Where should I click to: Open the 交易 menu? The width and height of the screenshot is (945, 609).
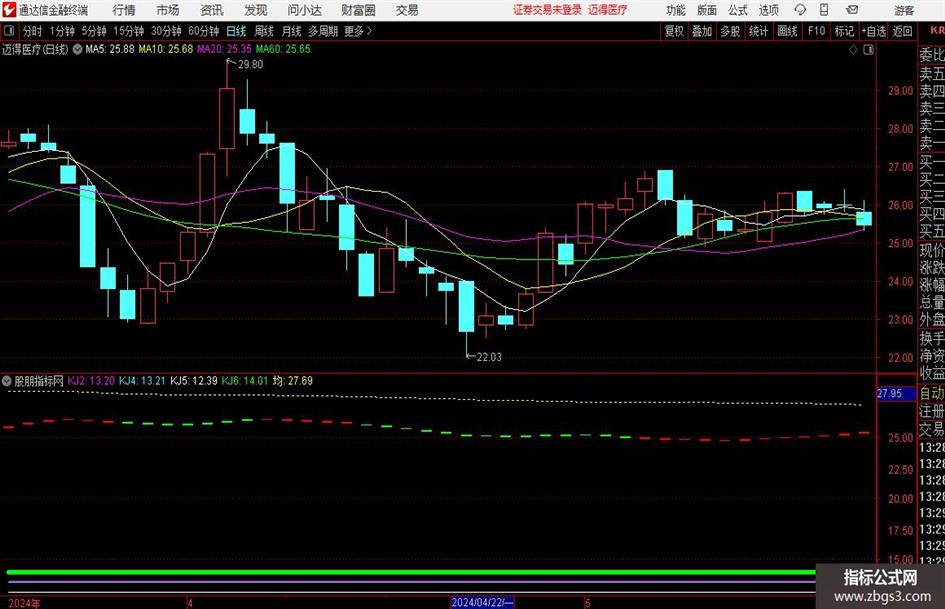(407, 10)
